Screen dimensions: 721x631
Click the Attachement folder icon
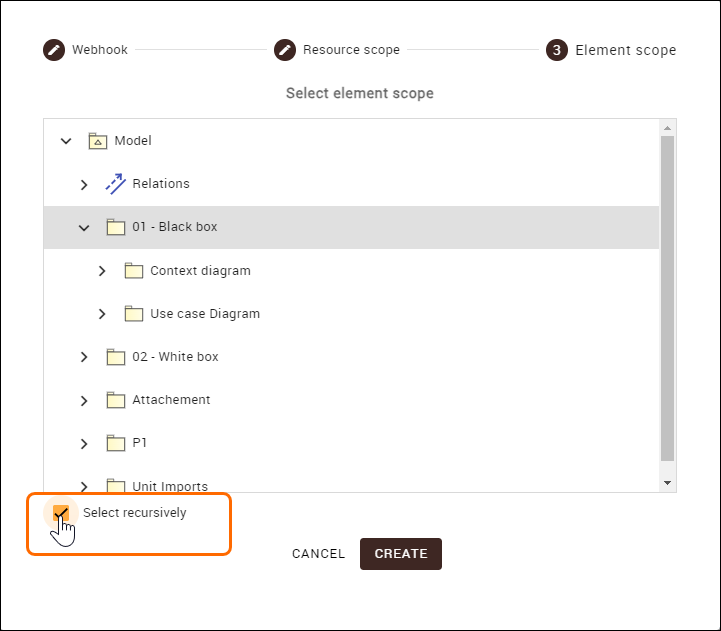click(115, 400)
